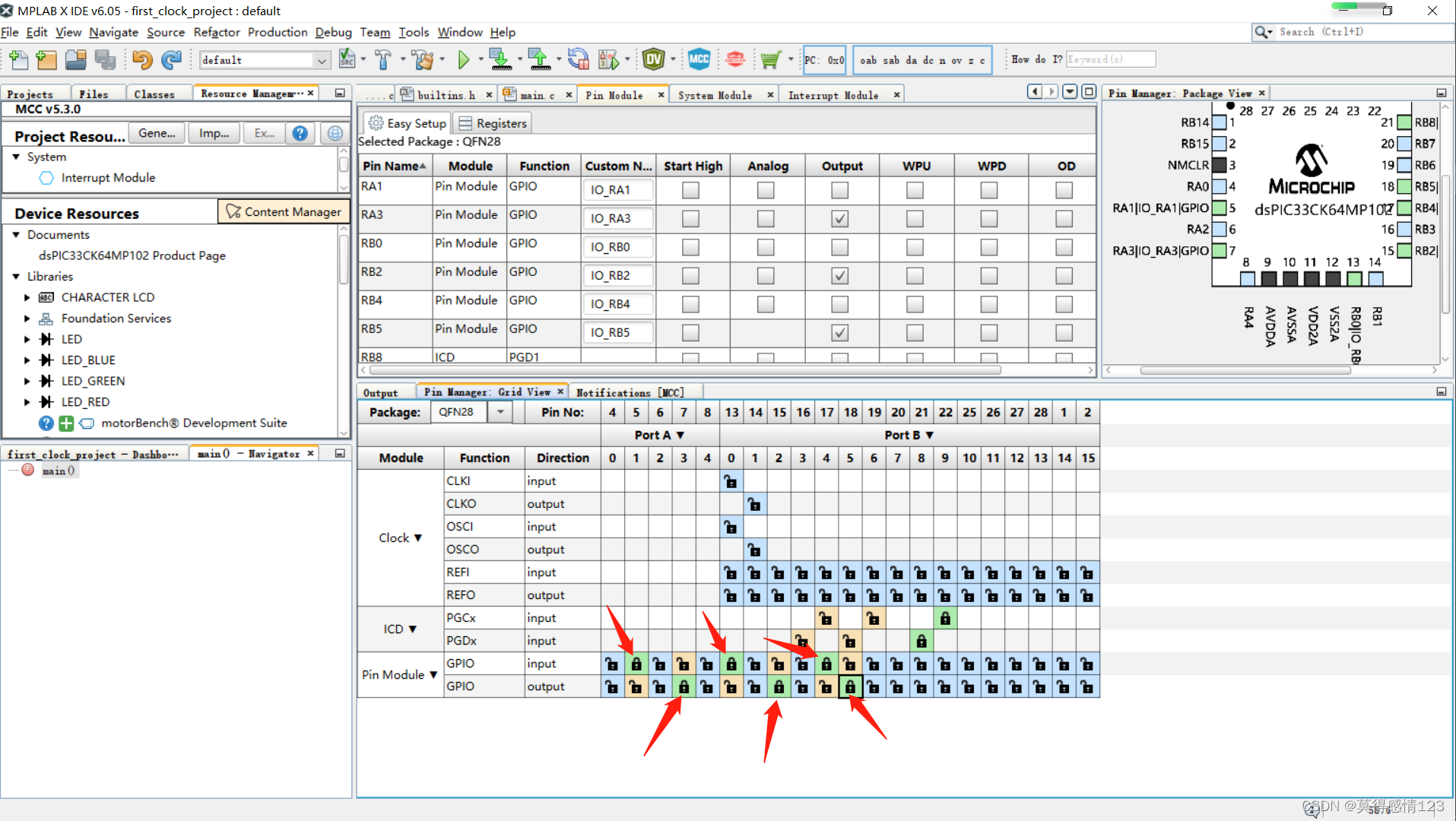
Task: Click the IO_RA3 custom name field
Action: pyautogui.click(x=618, y=219)
